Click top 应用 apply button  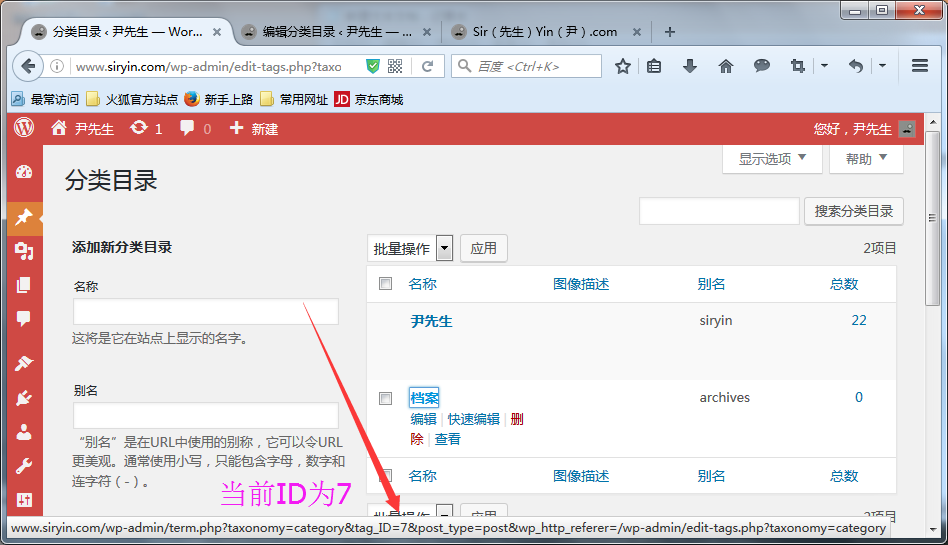(484, 248)
